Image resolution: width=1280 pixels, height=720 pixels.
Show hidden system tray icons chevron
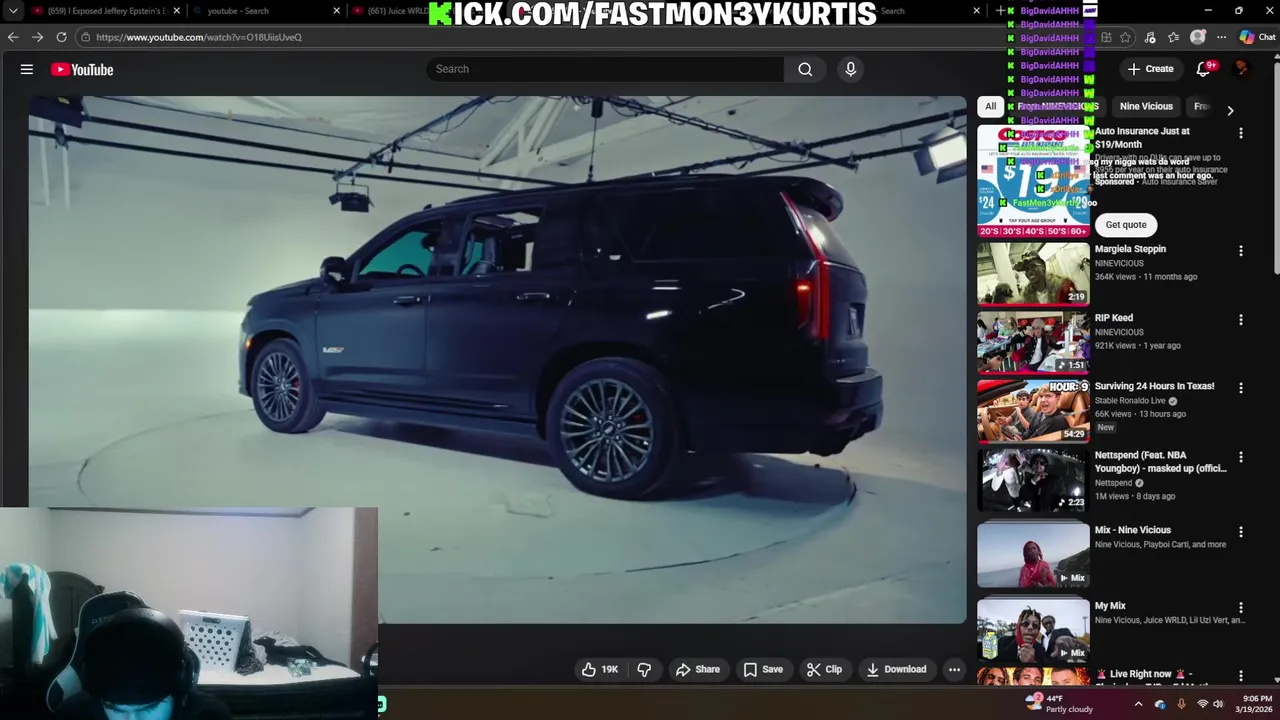(x=1138, y=704)
